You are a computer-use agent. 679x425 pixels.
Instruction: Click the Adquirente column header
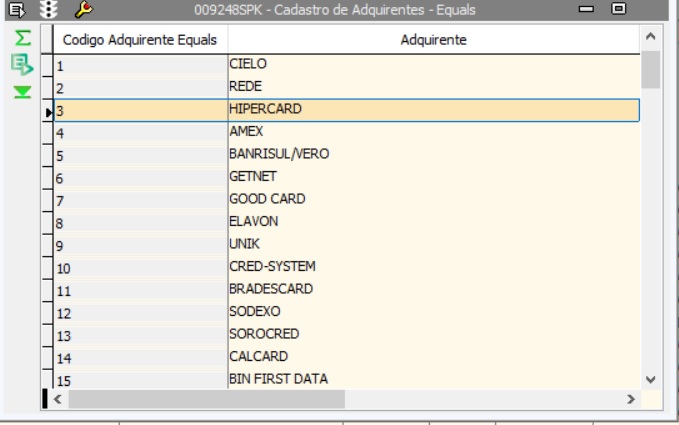point(434,40)
